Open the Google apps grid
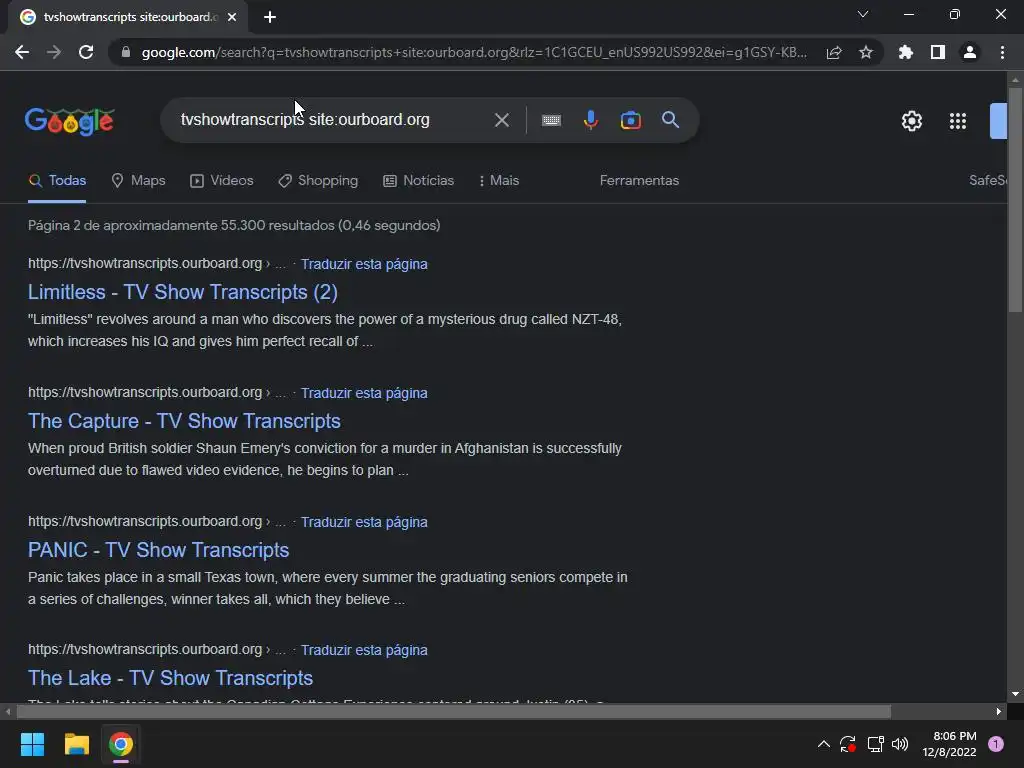Viewport: 1024px width, 768px height. pos(957,121)
